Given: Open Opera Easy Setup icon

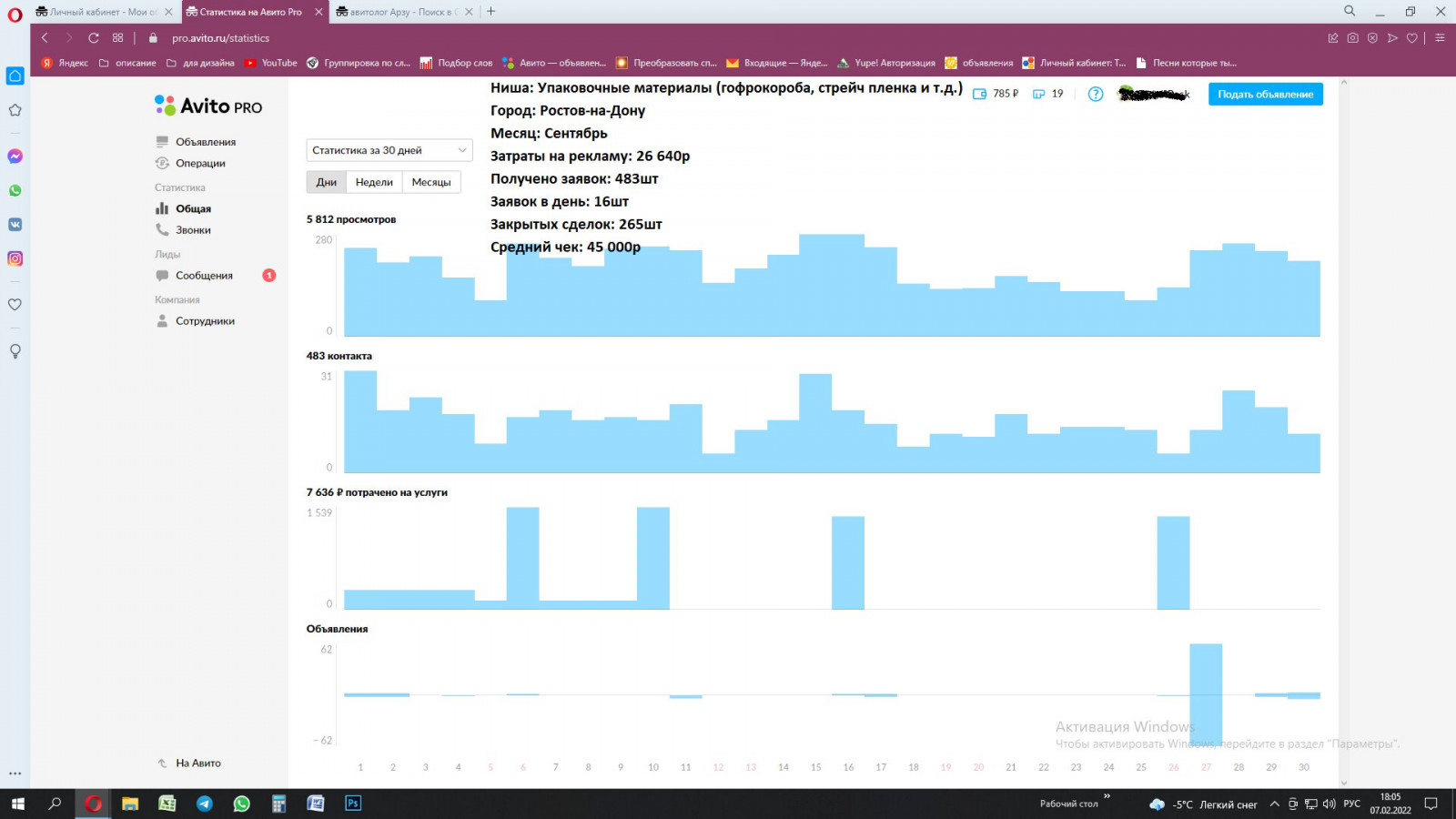Looking at the screenshot, I should (x=1440, y=38).
